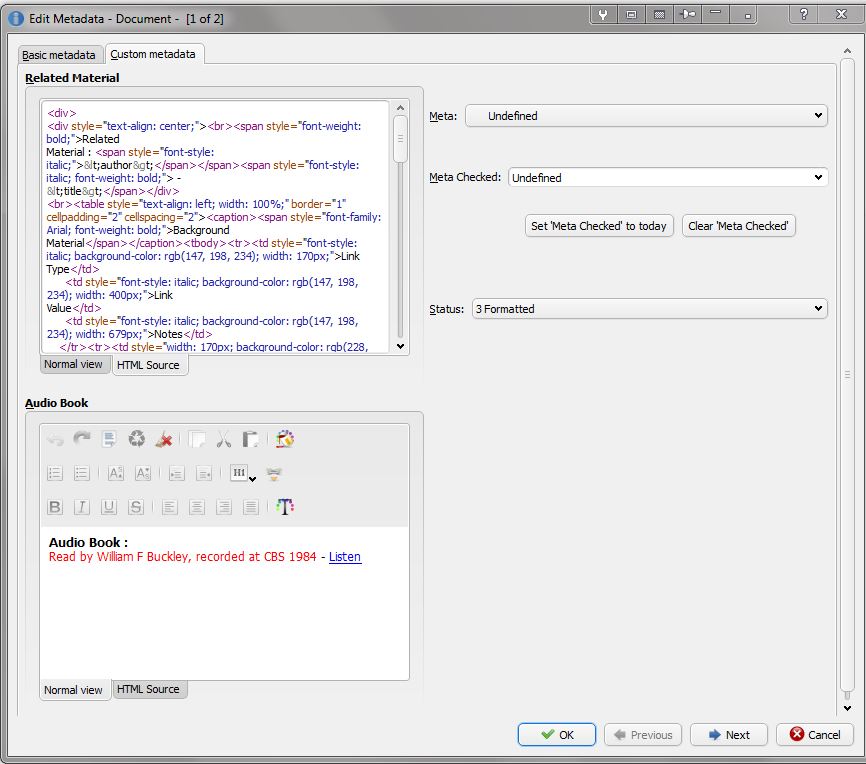Click the ordered list icon
This screenshot has height=764, width=866.
click(55, 474)
